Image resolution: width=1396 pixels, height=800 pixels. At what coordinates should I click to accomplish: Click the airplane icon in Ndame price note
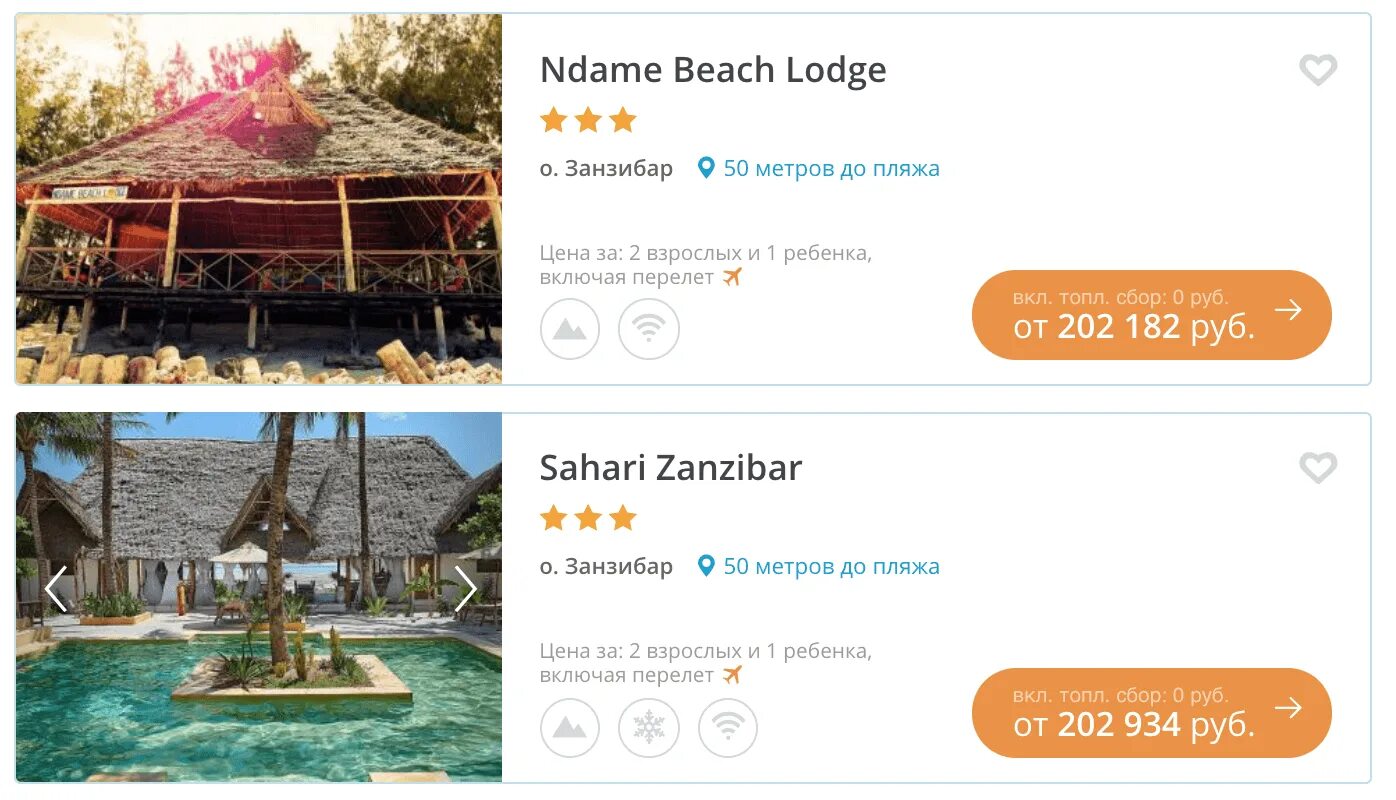click(733, 277)
